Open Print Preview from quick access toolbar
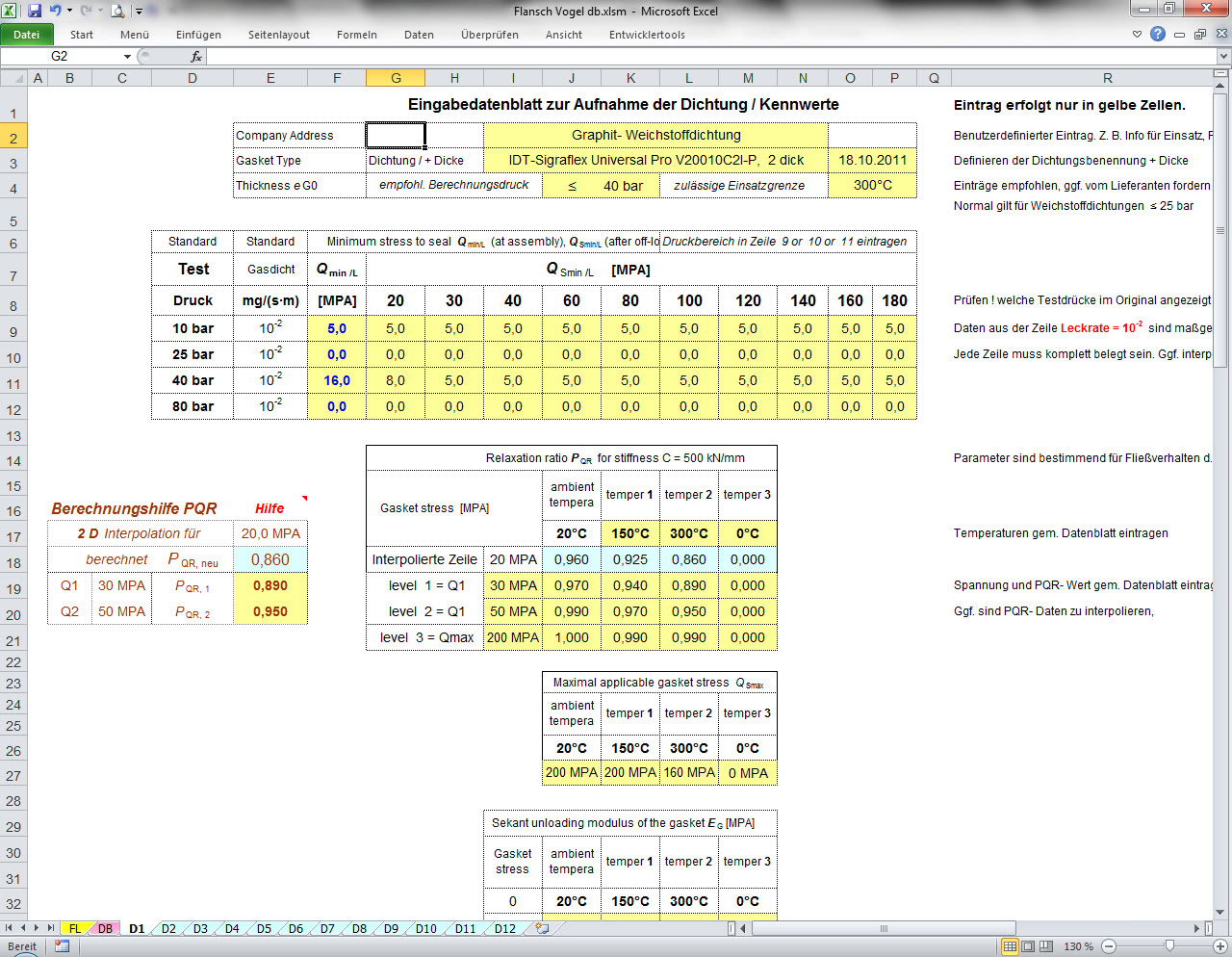The height and width of the screenshot is (957, 1232). tap(117, 12)
